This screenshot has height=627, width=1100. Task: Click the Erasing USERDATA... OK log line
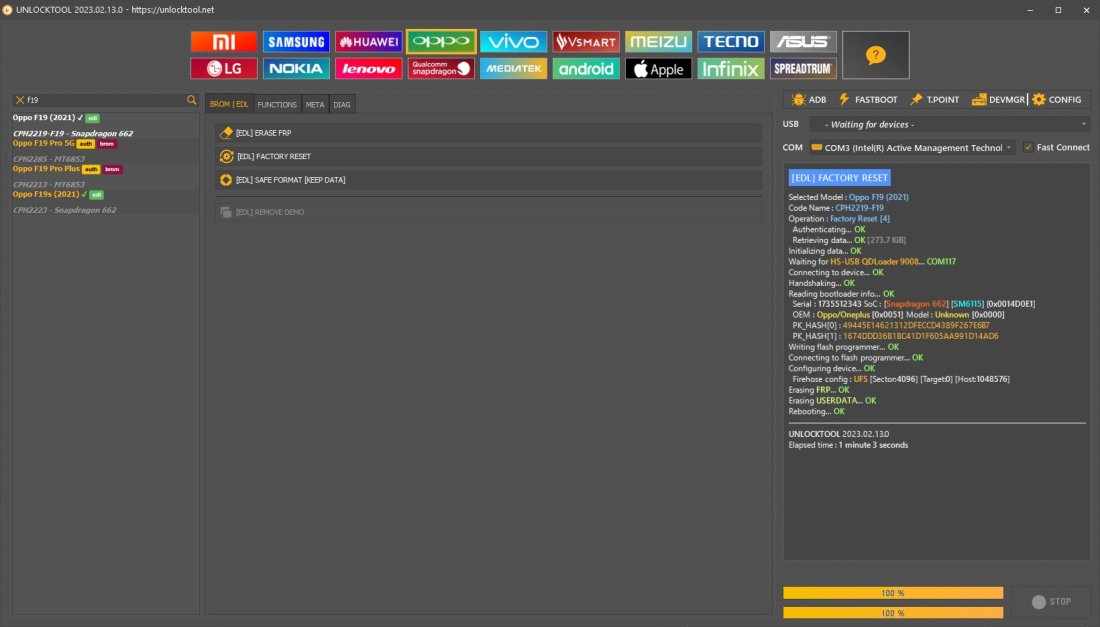tap(832, 400)
